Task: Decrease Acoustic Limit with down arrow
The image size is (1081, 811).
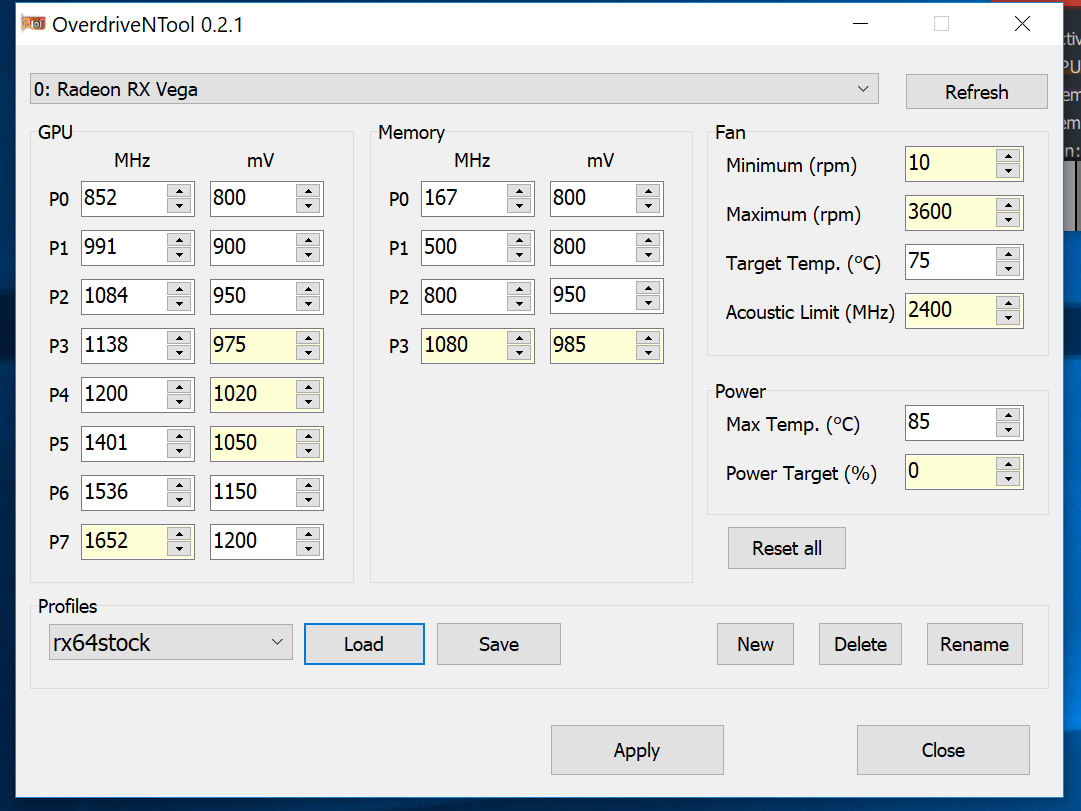Action: click(x=1008, y=318)
